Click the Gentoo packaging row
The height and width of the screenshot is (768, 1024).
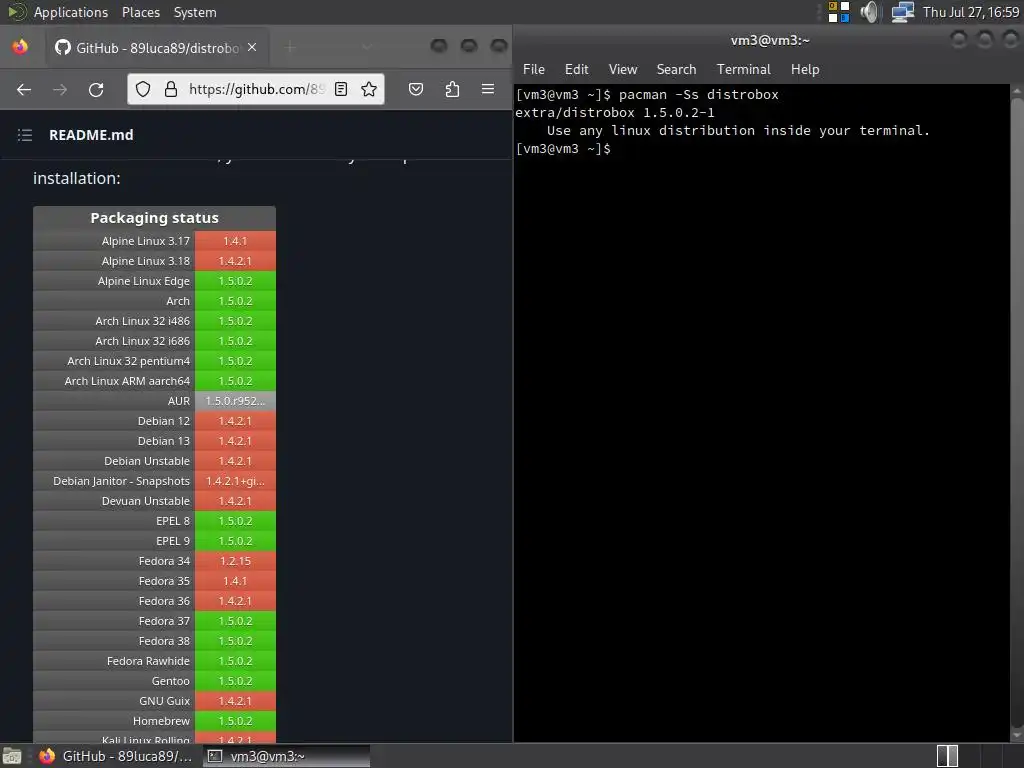[x=154, y=681]
